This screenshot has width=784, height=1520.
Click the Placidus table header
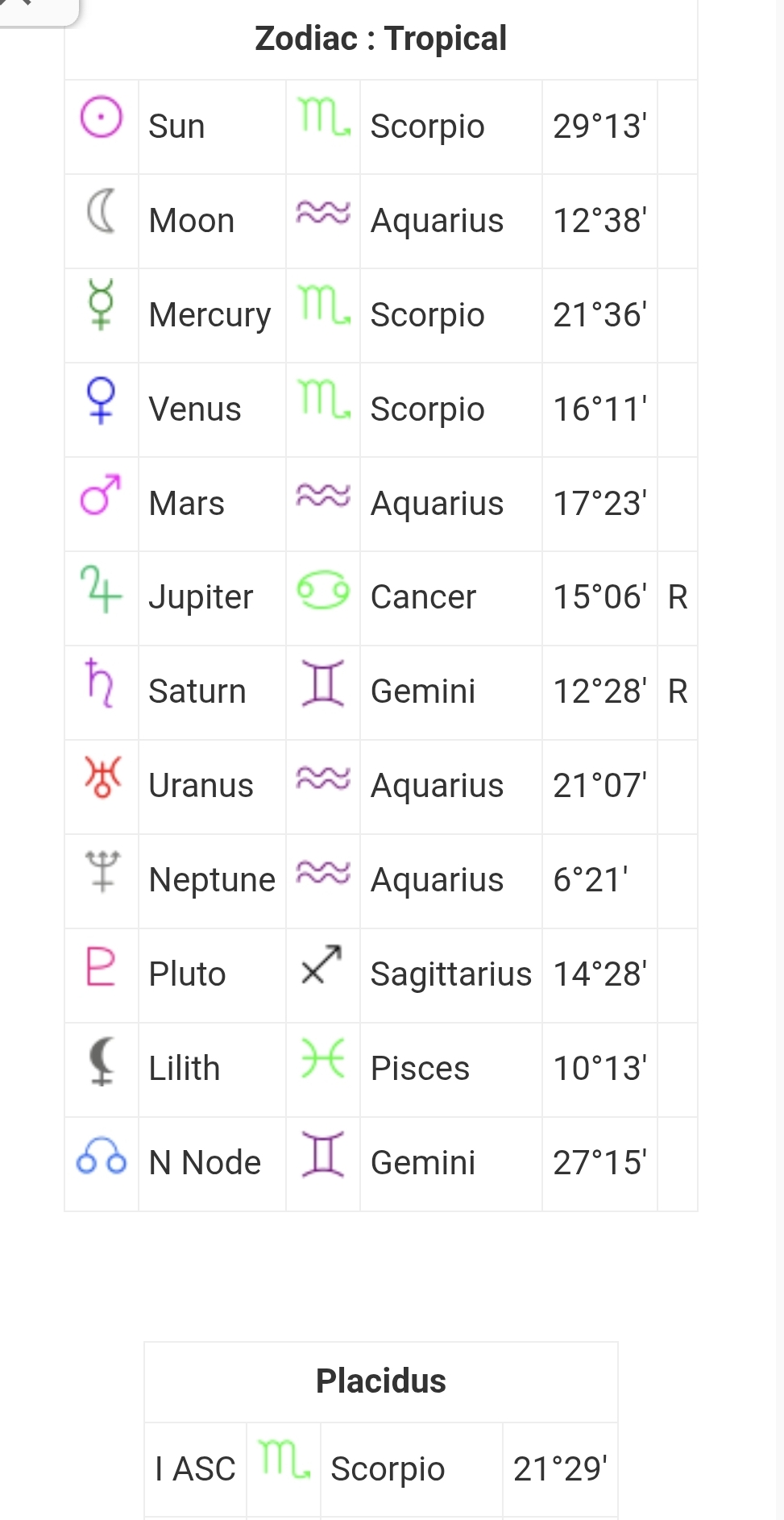(381, 1381)
